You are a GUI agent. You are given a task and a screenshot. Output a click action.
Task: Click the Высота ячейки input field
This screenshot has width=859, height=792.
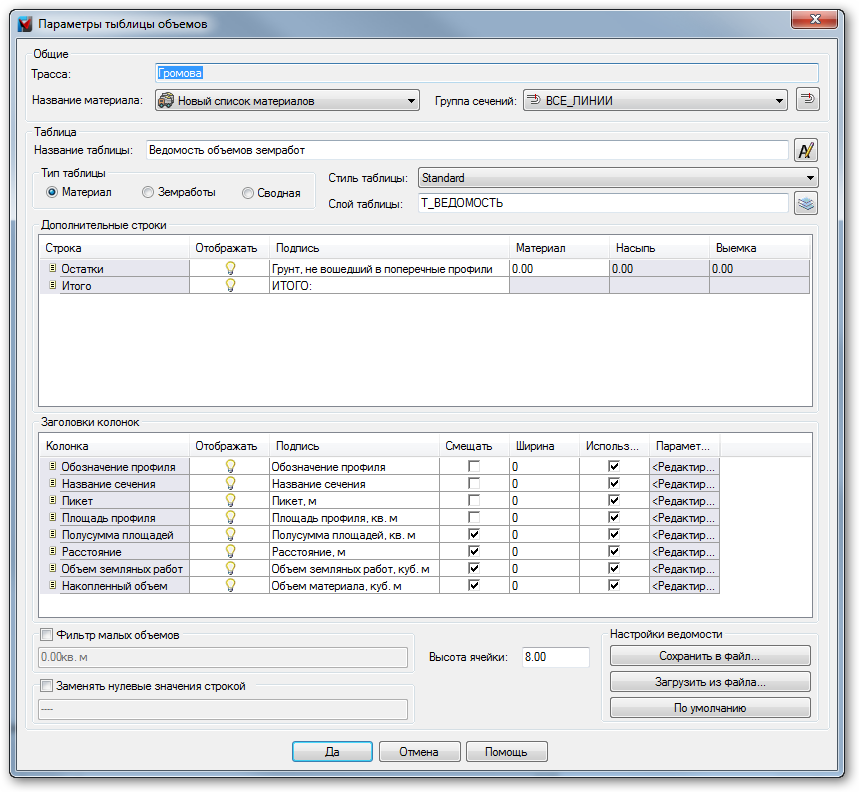(x=555, y=657)
